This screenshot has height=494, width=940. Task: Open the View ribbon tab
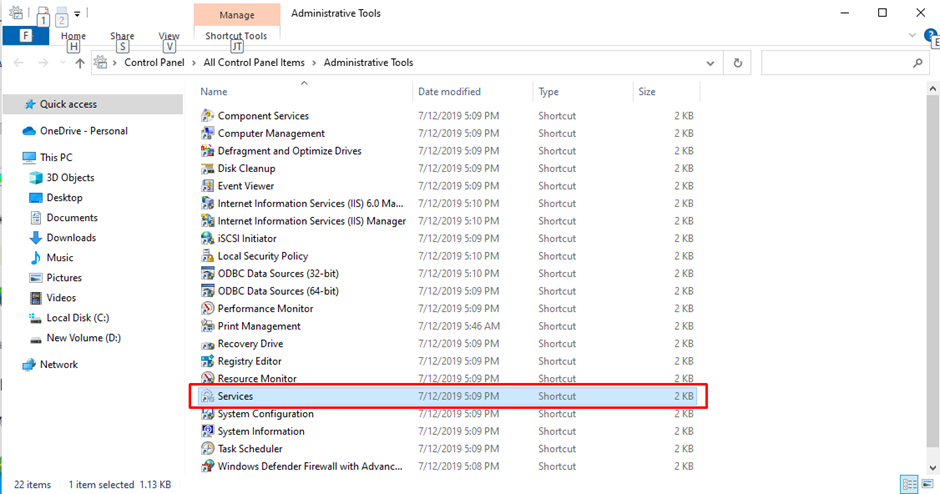(x=169, y=36)
